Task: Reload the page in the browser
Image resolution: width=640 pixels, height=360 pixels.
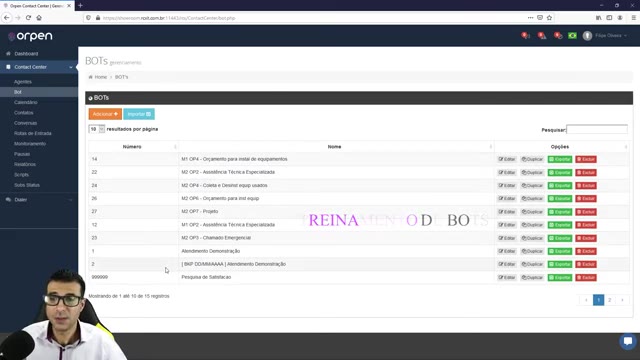Action: (28, 18)
